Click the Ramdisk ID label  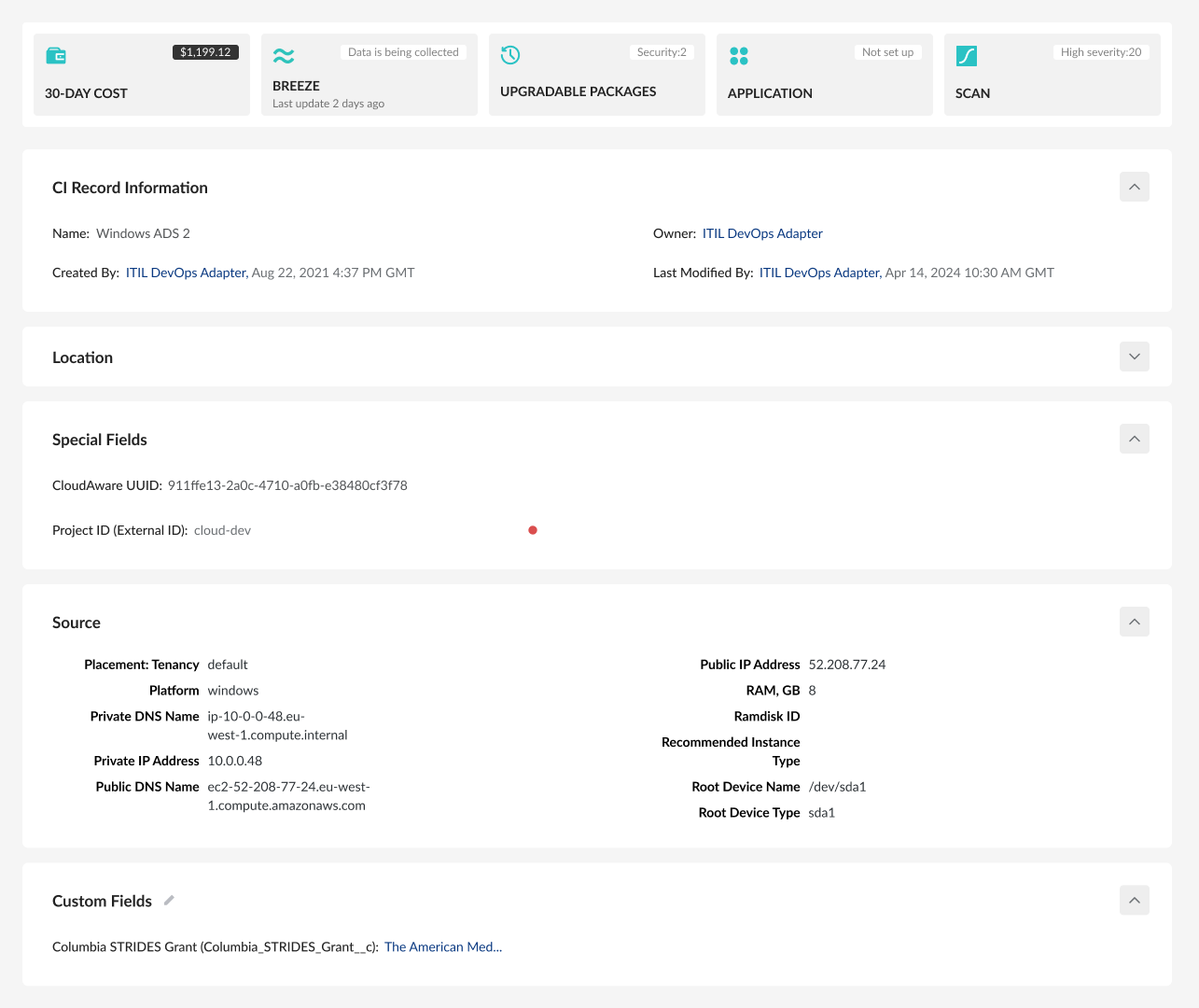click(x=767, y=717)
